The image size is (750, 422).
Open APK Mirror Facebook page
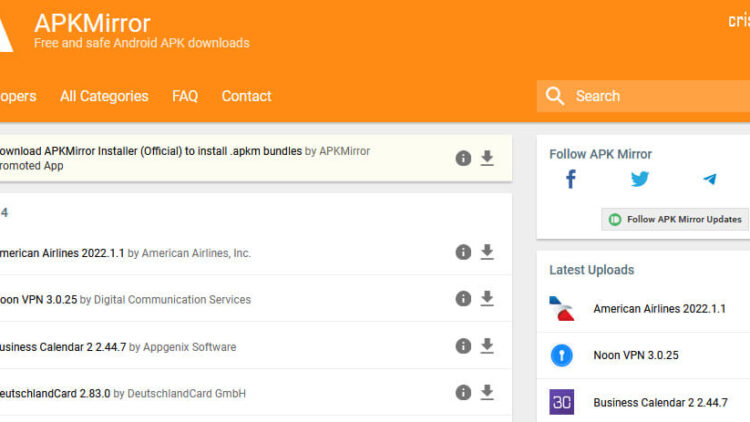571,180
